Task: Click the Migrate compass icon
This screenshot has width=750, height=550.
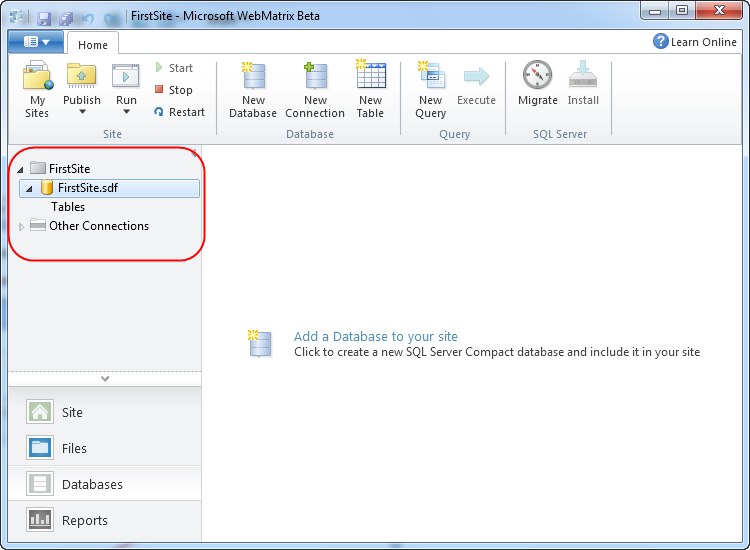Action: point(537,75)
